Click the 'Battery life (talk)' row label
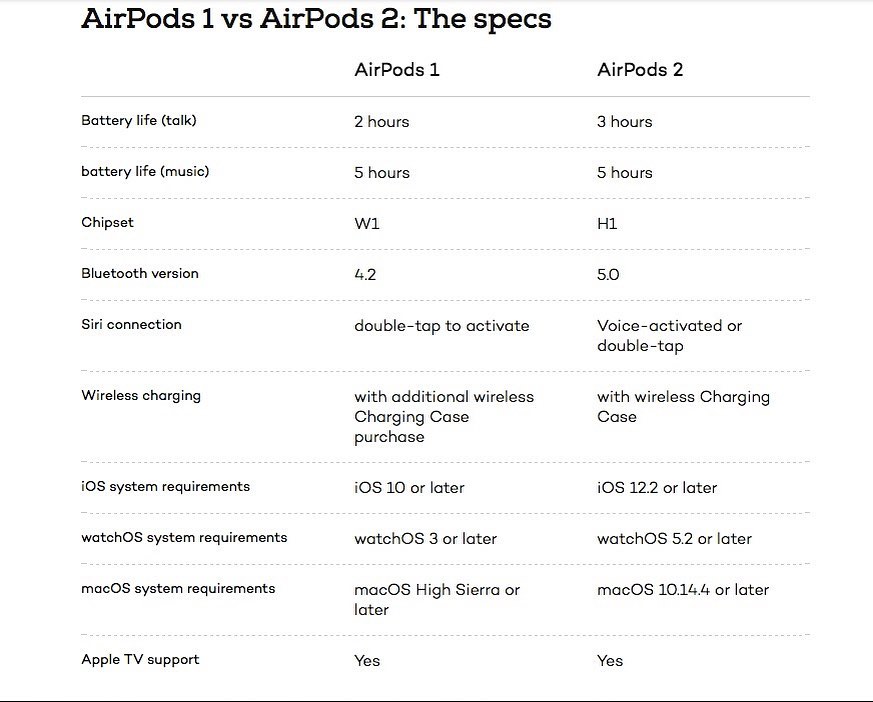Image resolution: width=873 pixels, height=702 pixels. coord(139,120)
